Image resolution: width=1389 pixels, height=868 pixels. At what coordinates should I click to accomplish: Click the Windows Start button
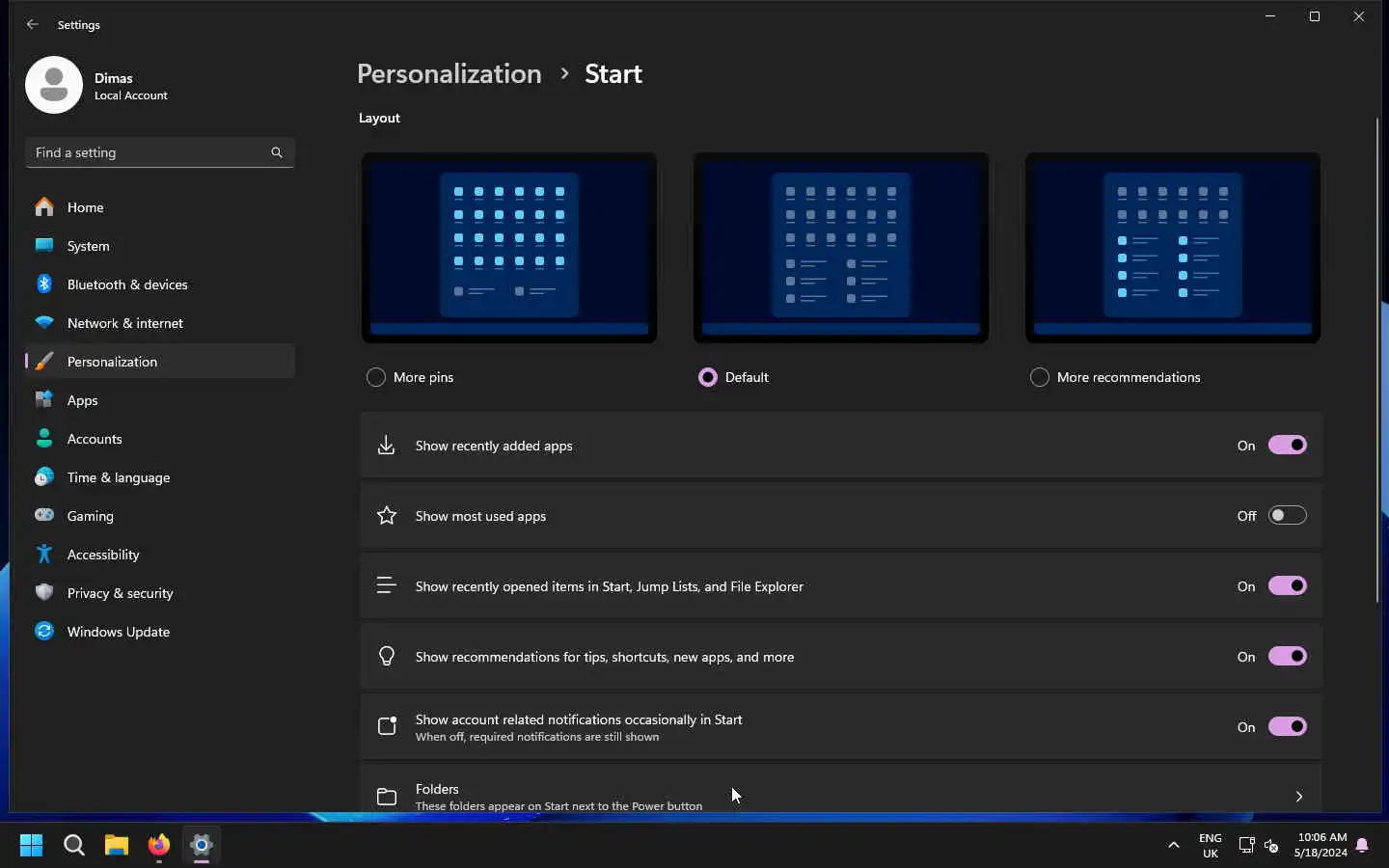pyautogui.click(x=31, y=846)
